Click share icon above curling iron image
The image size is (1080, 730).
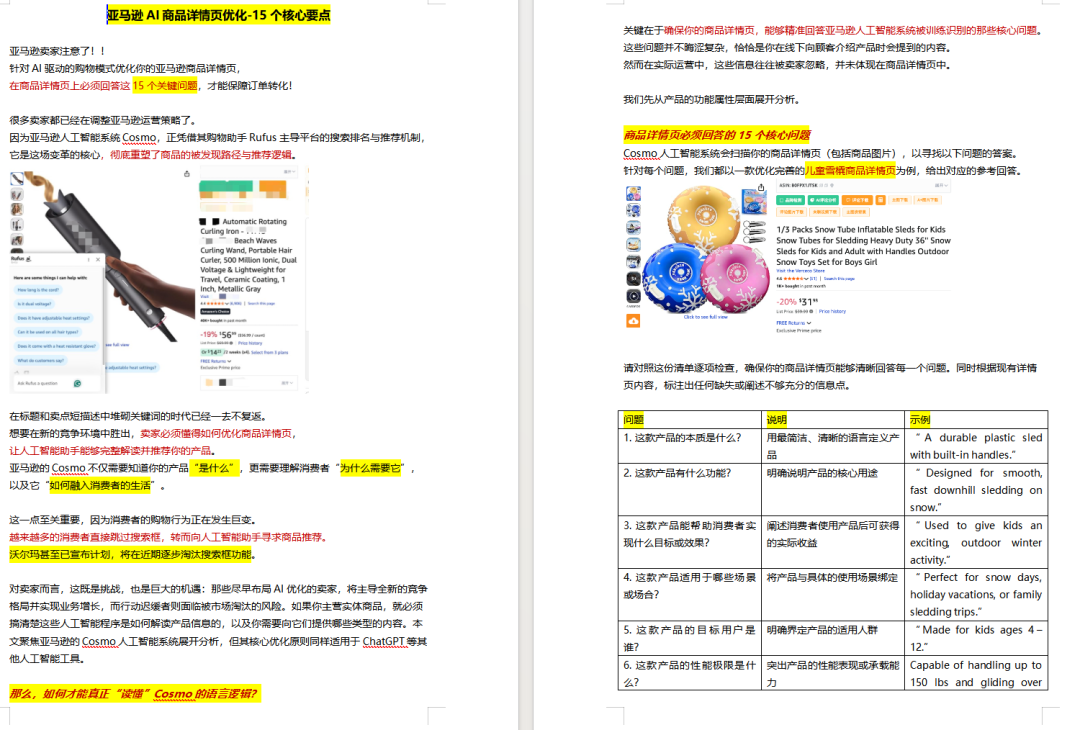click(188, 174)
